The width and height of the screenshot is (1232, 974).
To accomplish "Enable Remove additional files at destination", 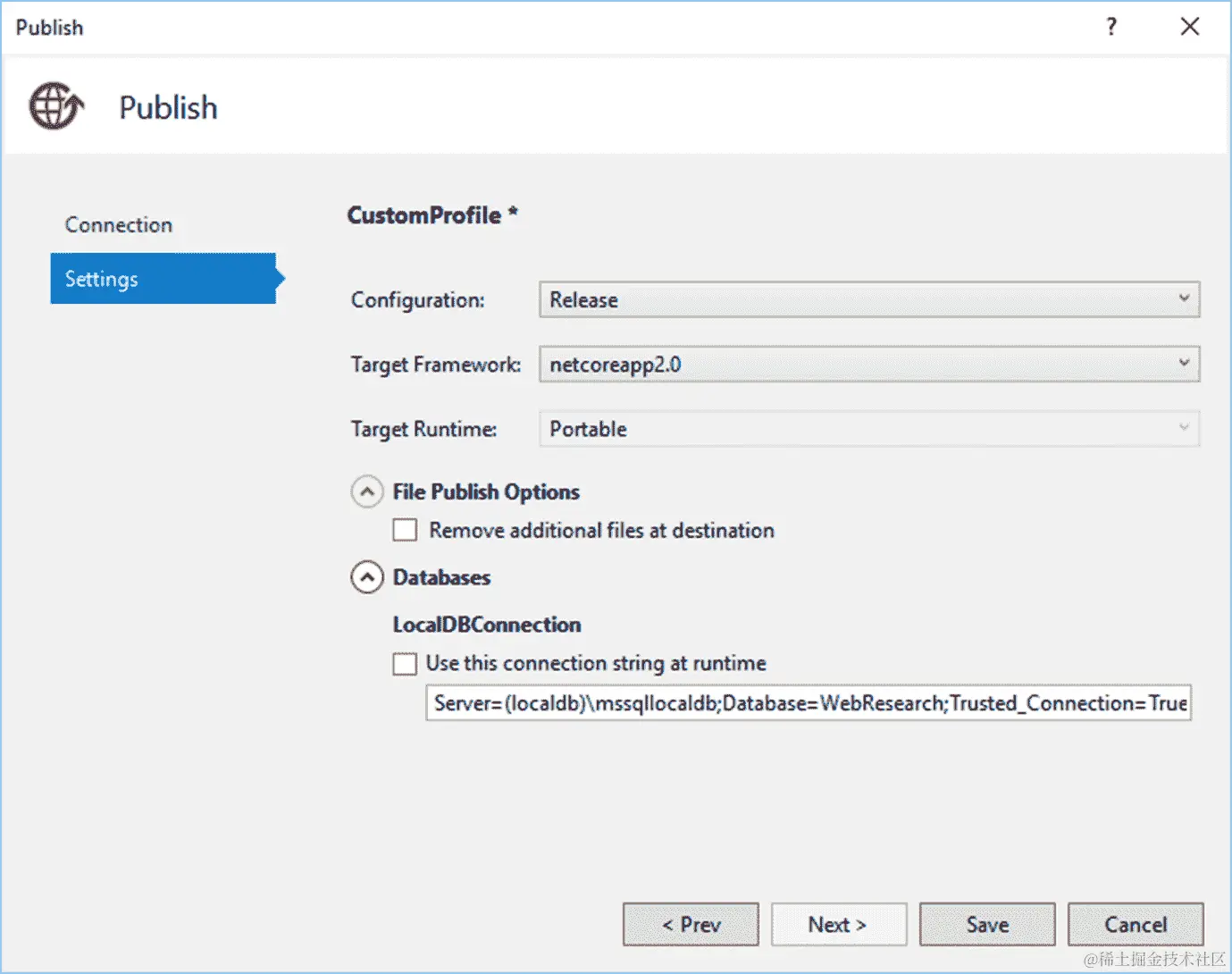I will pos(405,531).
